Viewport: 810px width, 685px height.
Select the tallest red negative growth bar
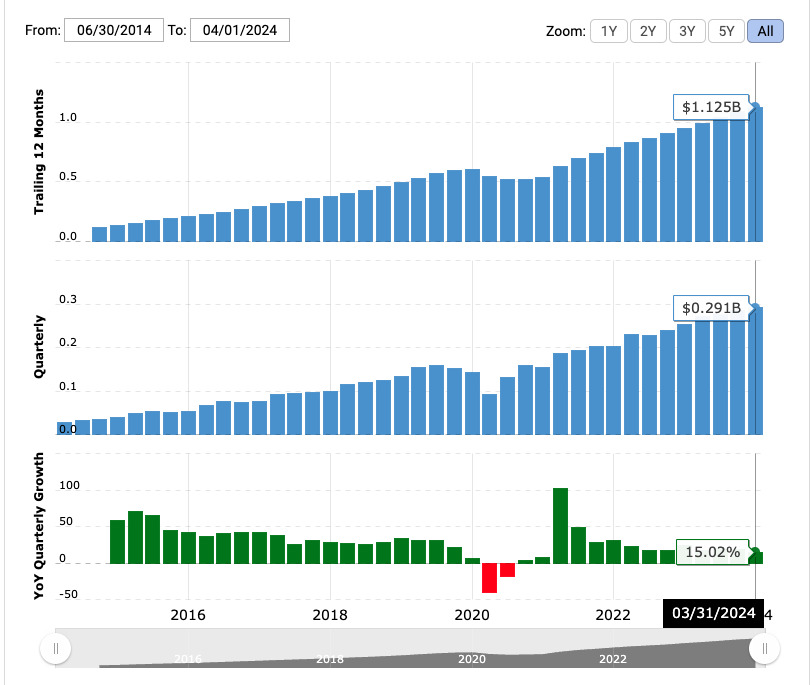click(x=489, y=578)
